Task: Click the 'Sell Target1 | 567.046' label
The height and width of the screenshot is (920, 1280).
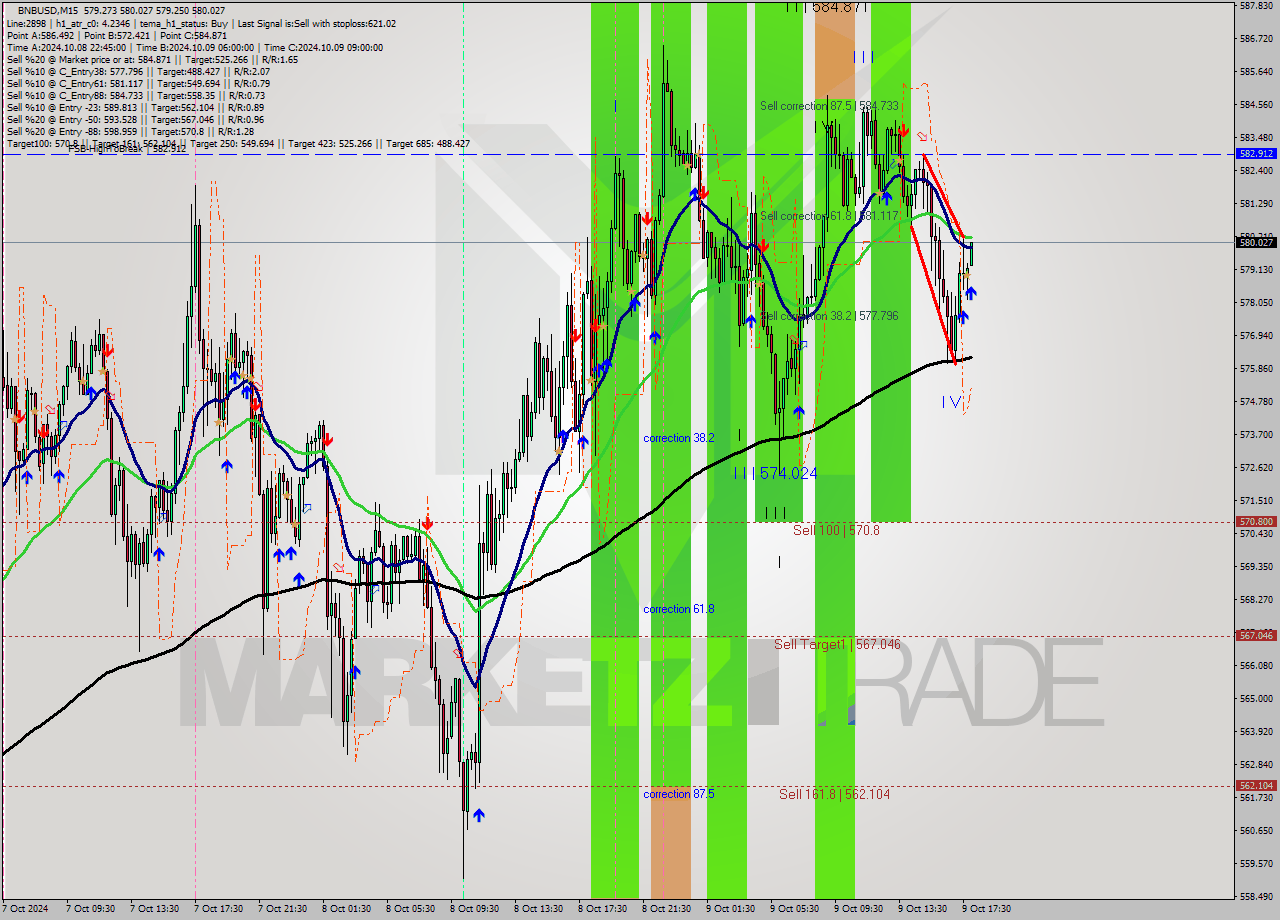Action: (838, 644)
